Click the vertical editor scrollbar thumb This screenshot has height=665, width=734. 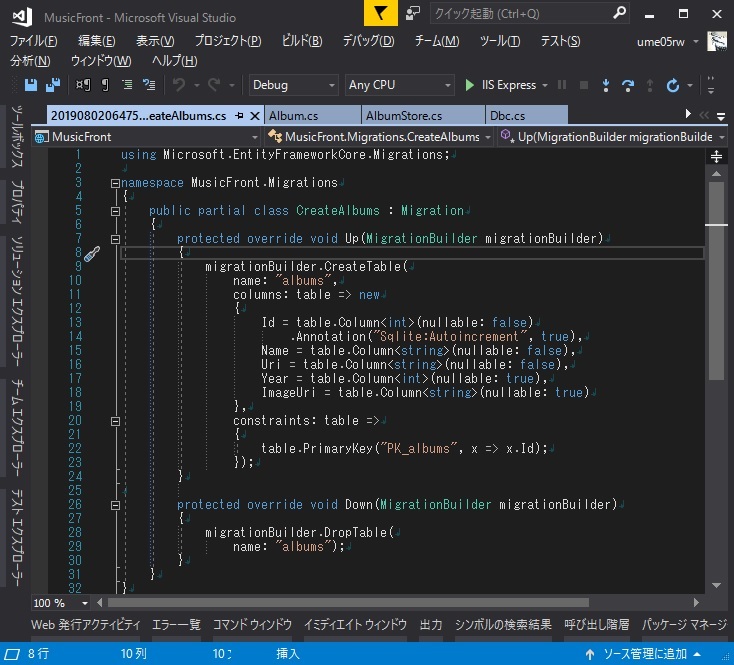[x=716, y=281]
